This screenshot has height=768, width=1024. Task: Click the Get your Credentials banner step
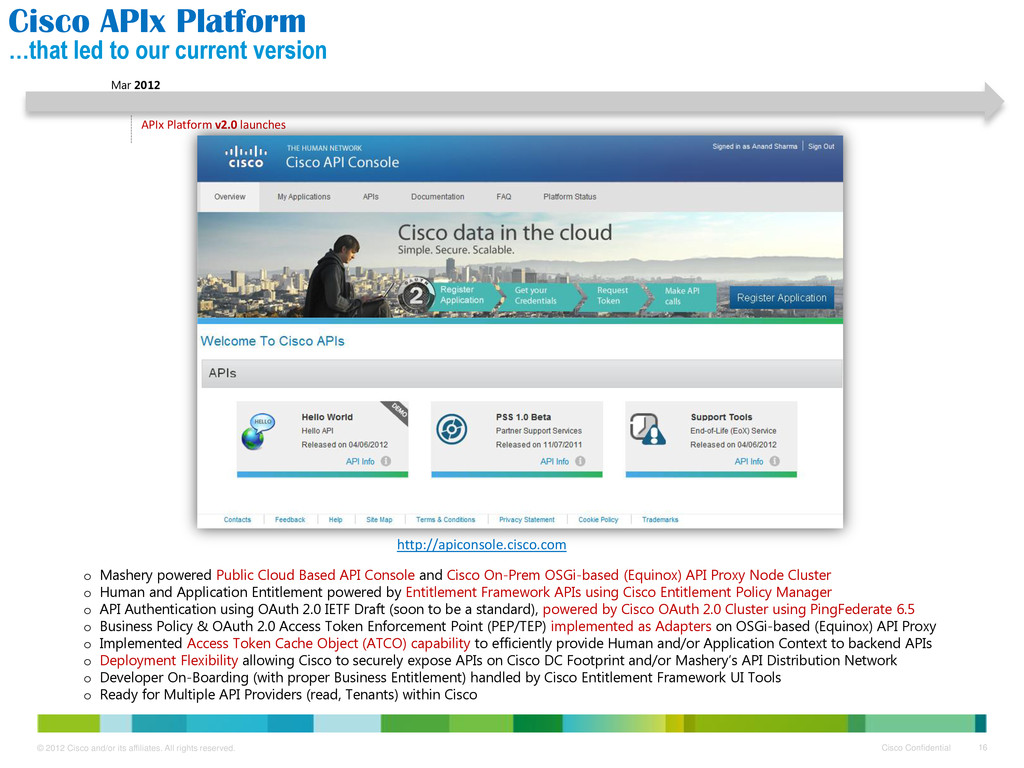(x=538, y=295)
